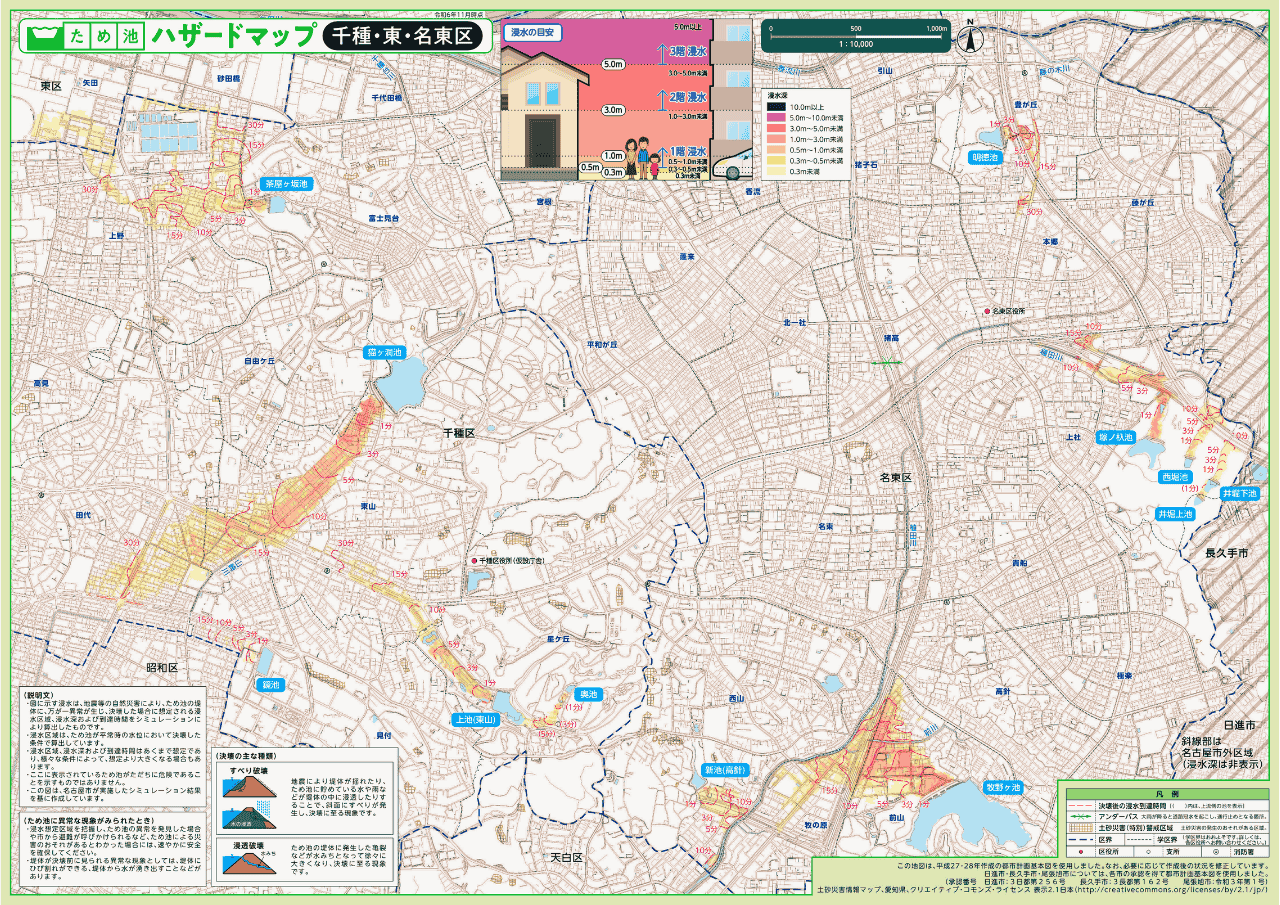This screenshot has width=1280, height=905.
Task: Click the 茶屋ヶ坂池 pond label
Action: click(287, 184)
